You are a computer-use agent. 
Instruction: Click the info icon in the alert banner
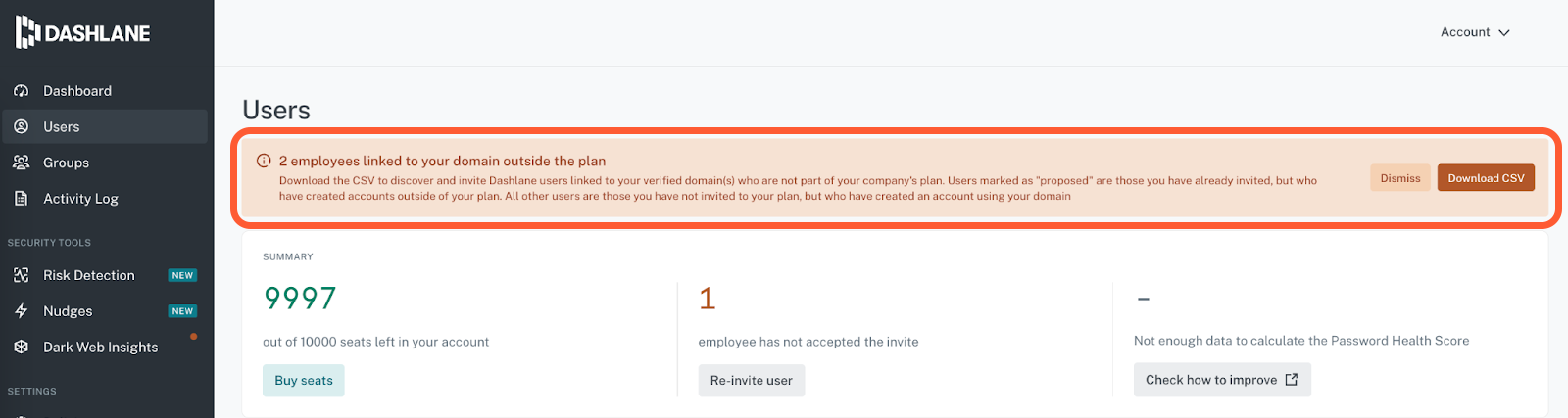(x=264, y=161)
